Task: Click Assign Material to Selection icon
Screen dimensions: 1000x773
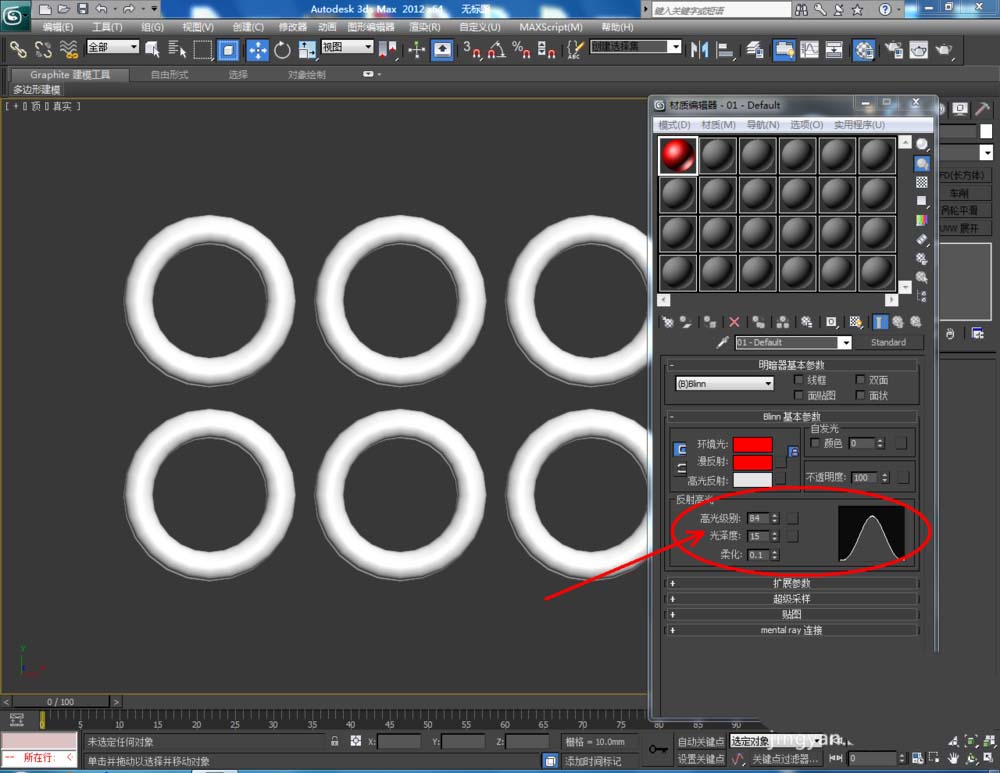Action: (710, 322)
